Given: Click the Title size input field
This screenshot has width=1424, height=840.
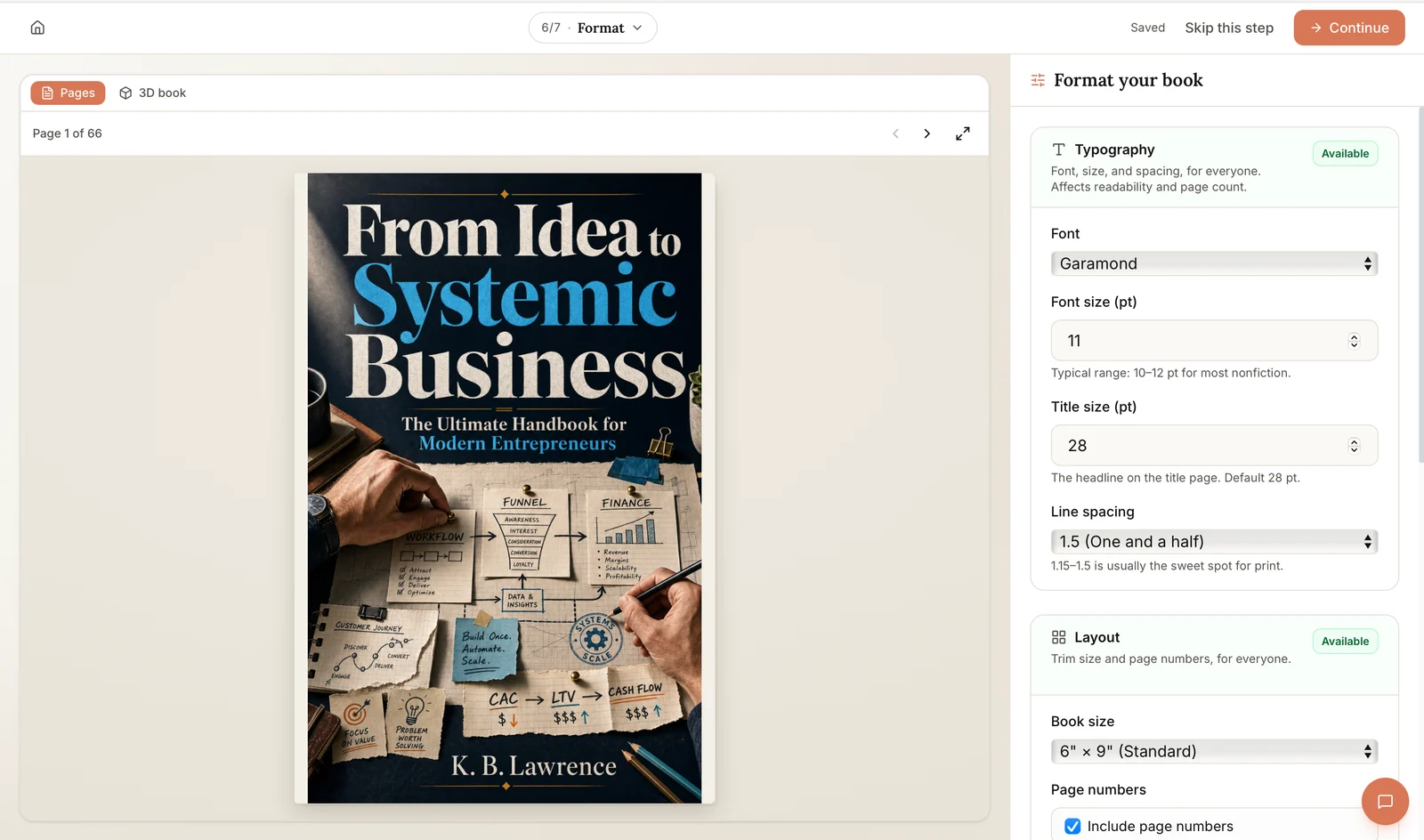Looking at the screenshot, I should coord(1214,446).
